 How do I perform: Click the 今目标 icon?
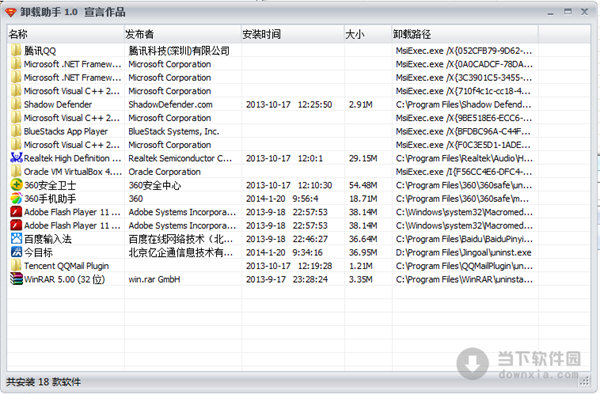pyautogui.click(x=16, y=252)
